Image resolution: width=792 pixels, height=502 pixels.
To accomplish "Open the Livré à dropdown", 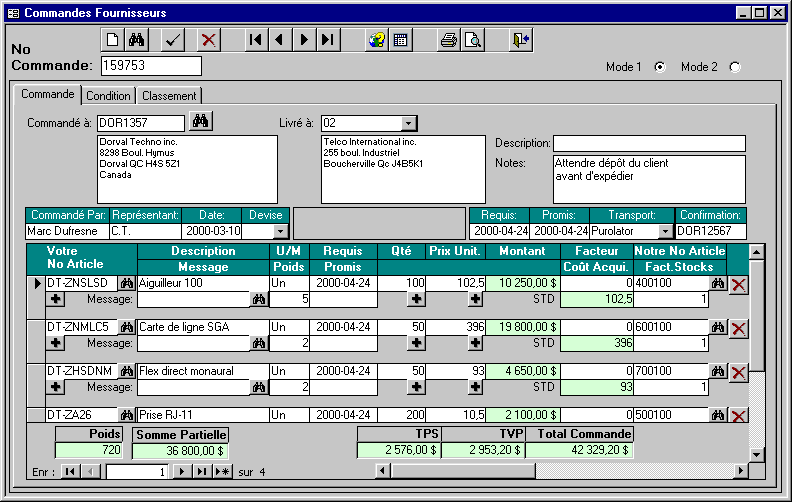I will (409, 123).
